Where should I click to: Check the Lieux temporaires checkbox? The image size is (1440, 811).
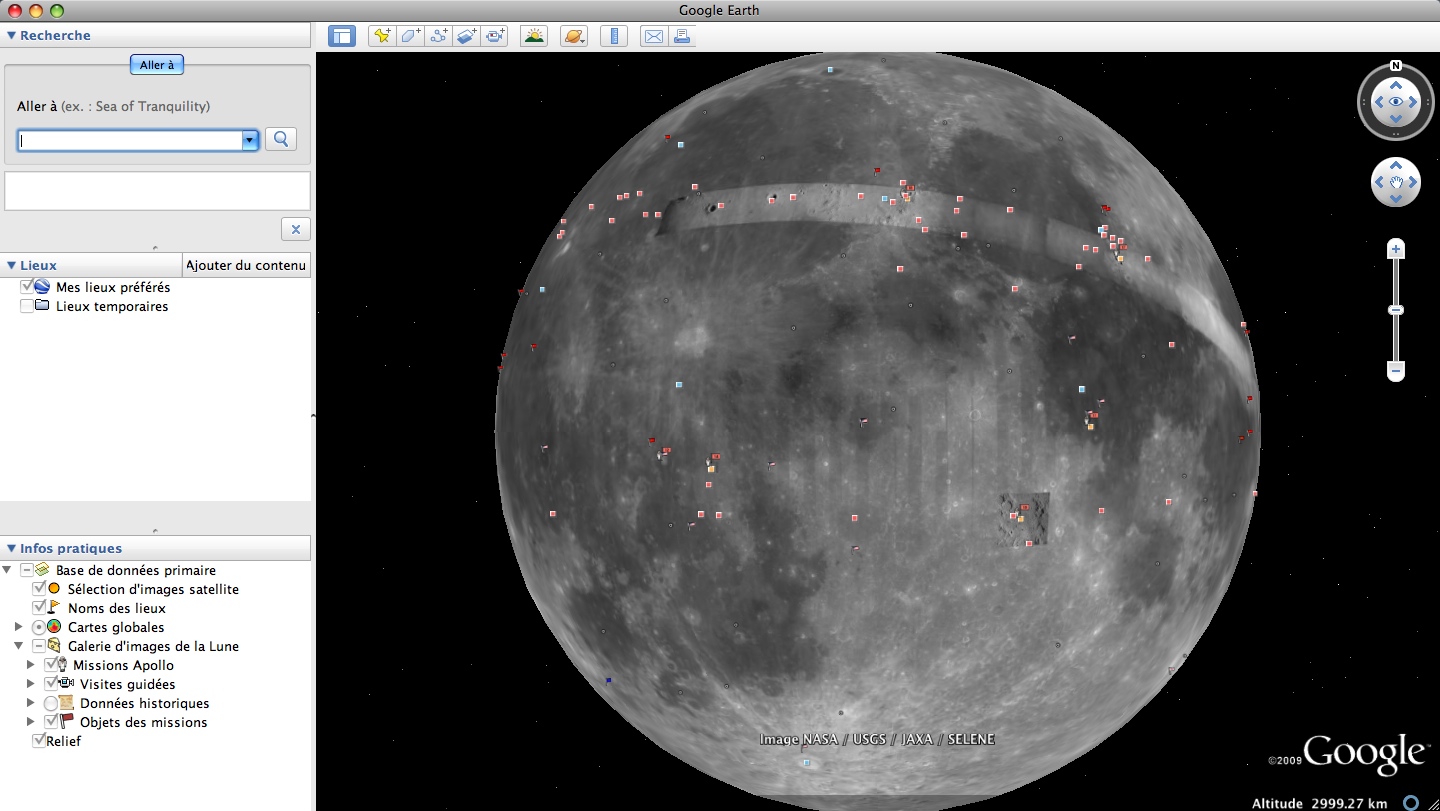[27, 306]
